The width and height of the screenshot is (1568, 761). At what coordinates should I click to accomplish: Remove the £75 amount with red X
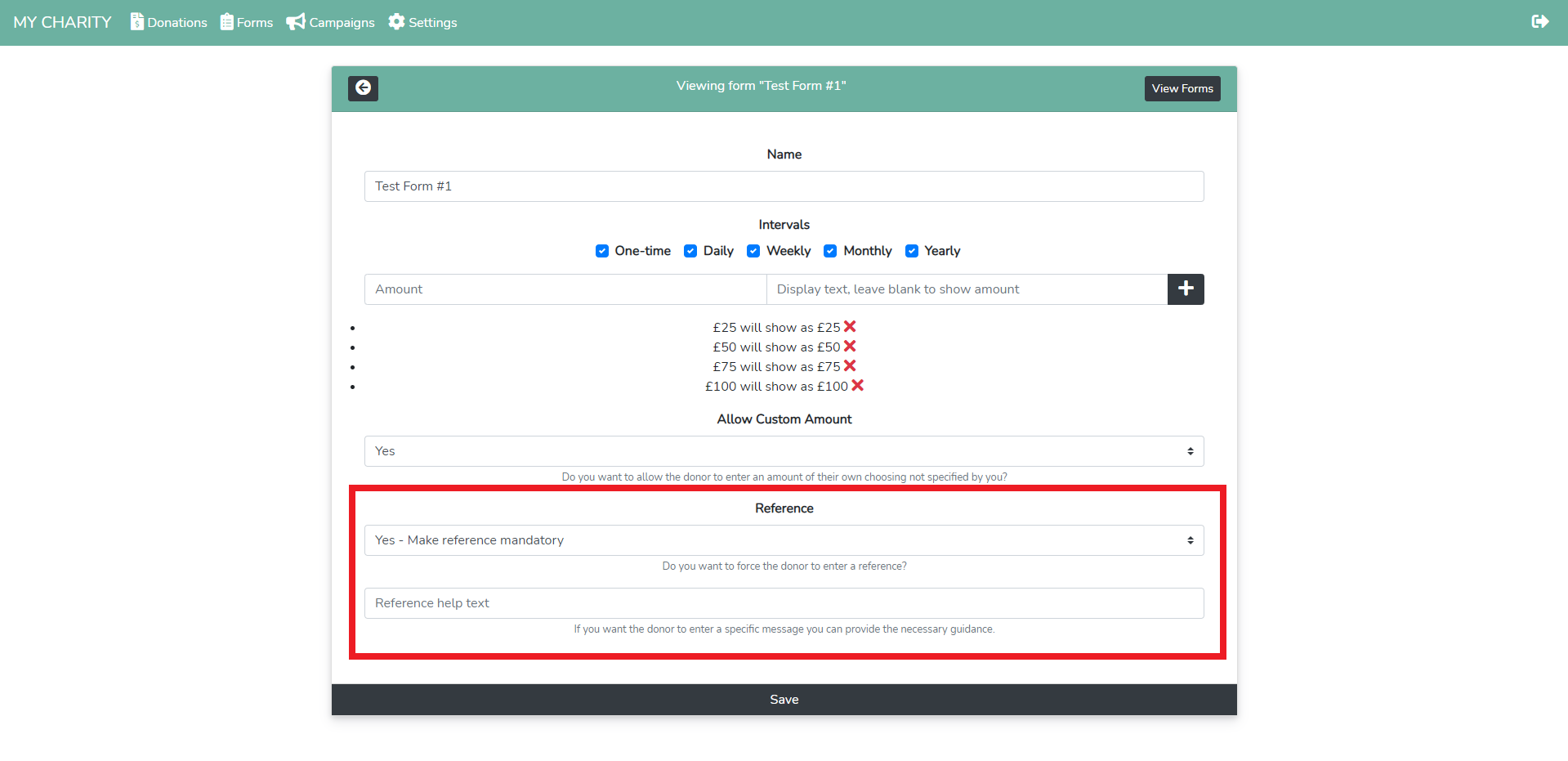click(x=850, y=366)
